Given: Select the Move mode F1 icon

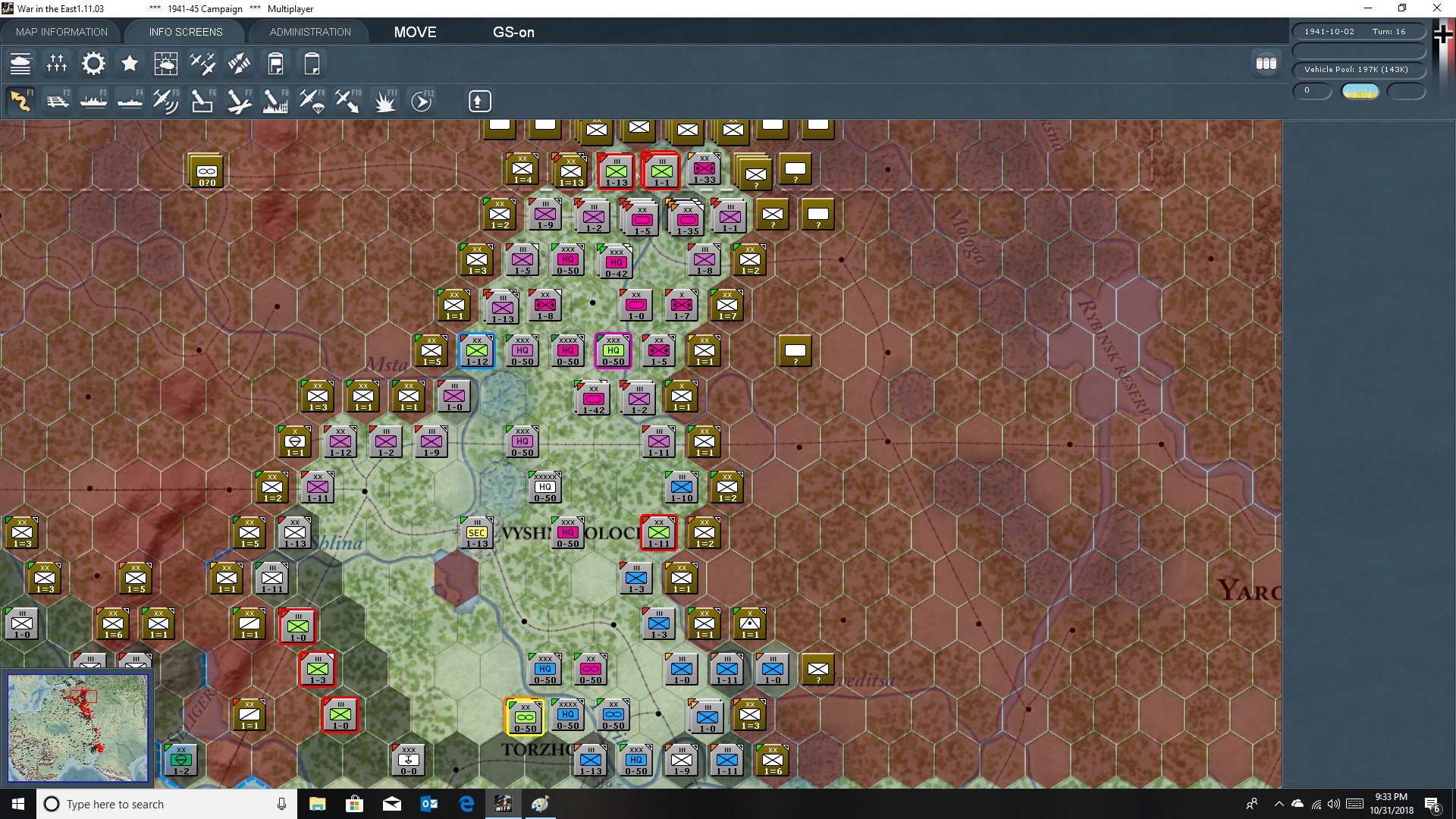Looking at the screenshot, I should coord(20,101).
